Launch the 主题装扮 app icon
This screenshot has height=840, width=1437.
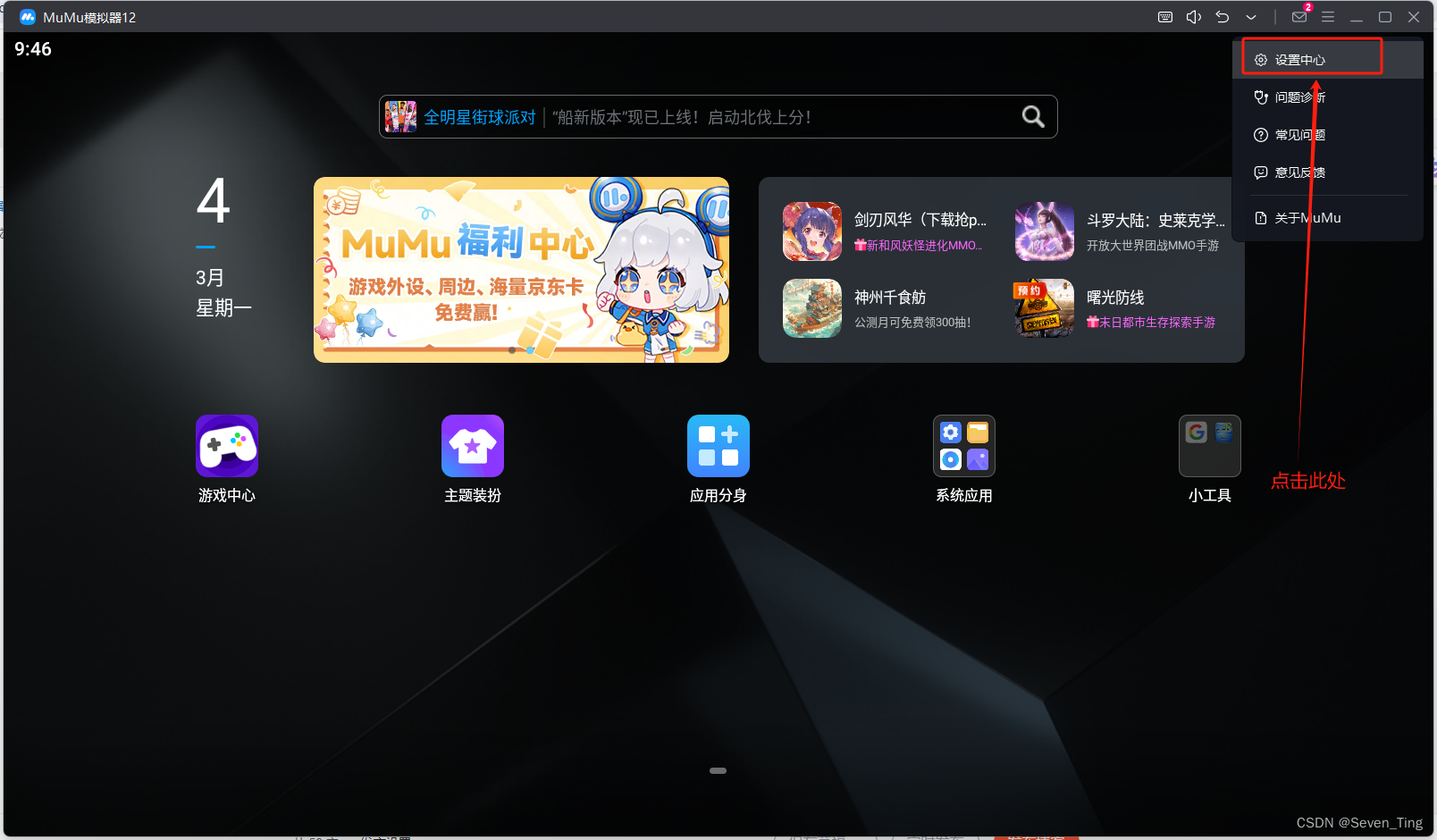[473, 446]
